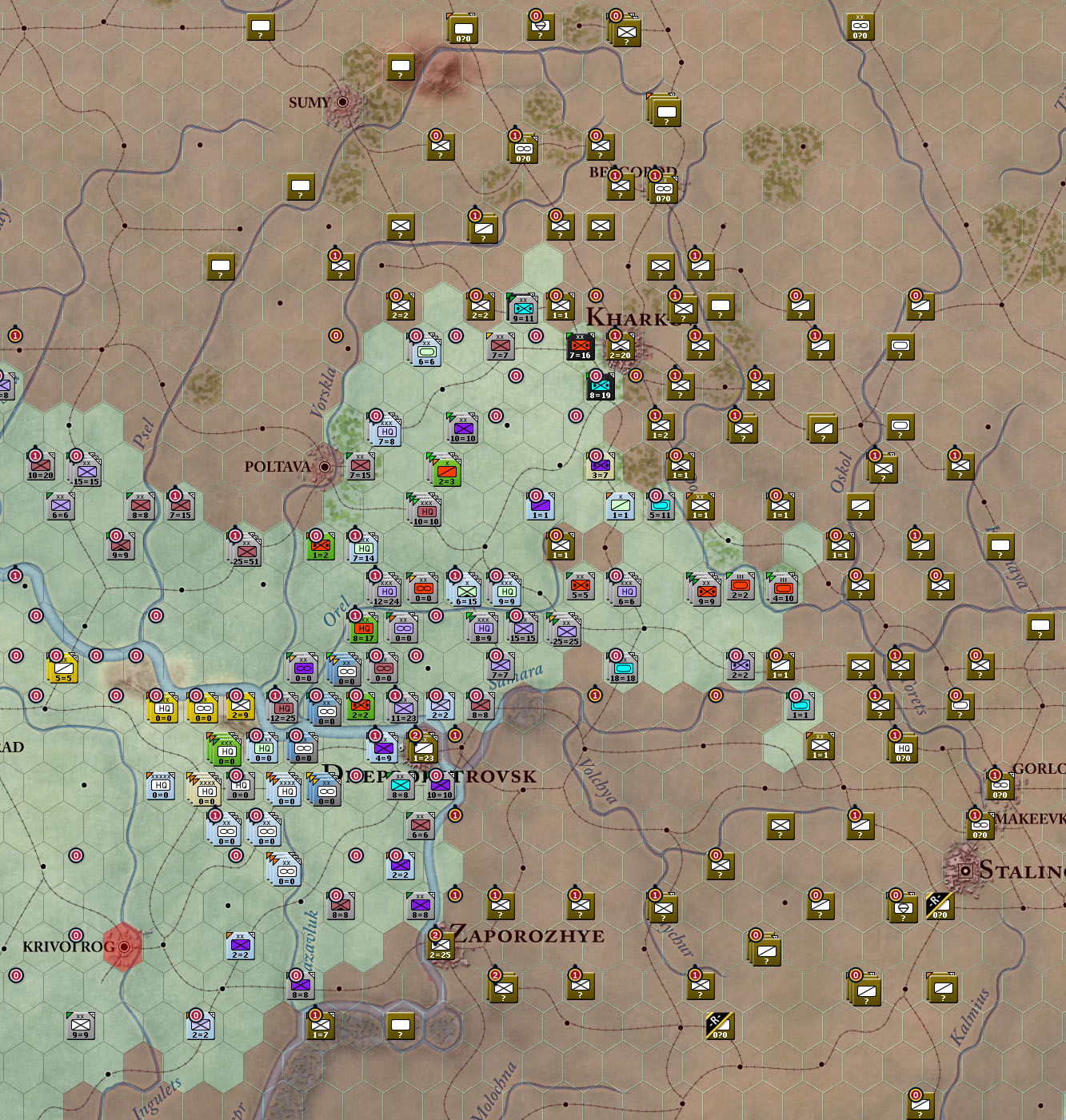Screen dimensions: 1066x1120
Task: Select the black counter marked 7=16
Action: coord(581,346)
